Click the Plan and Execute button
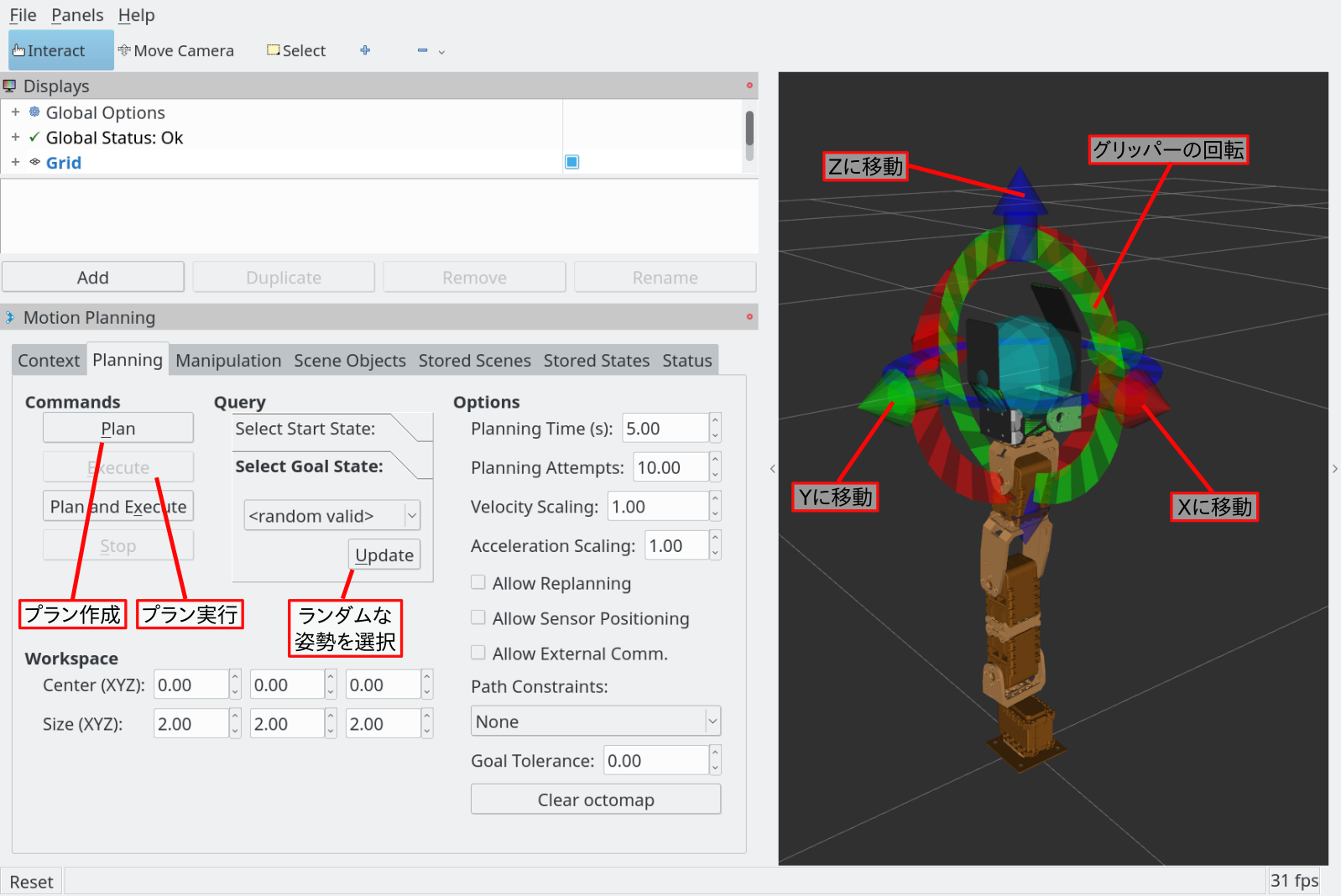 118,506
